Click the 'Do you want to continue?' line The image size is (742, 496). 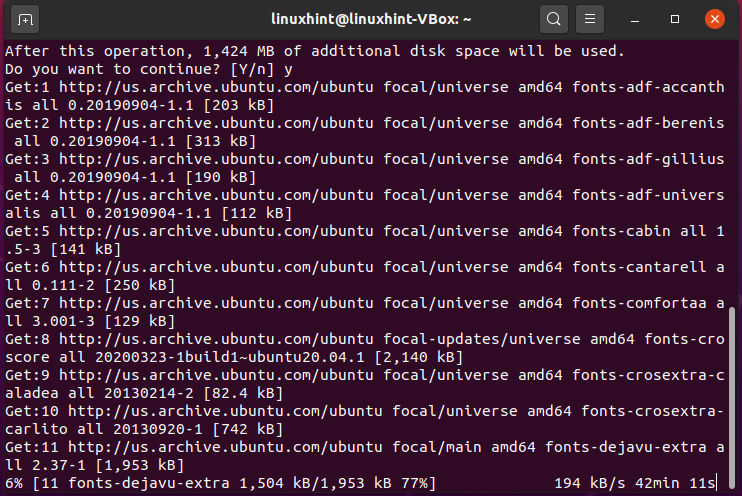pyautogui.click(x=149, y=69)
